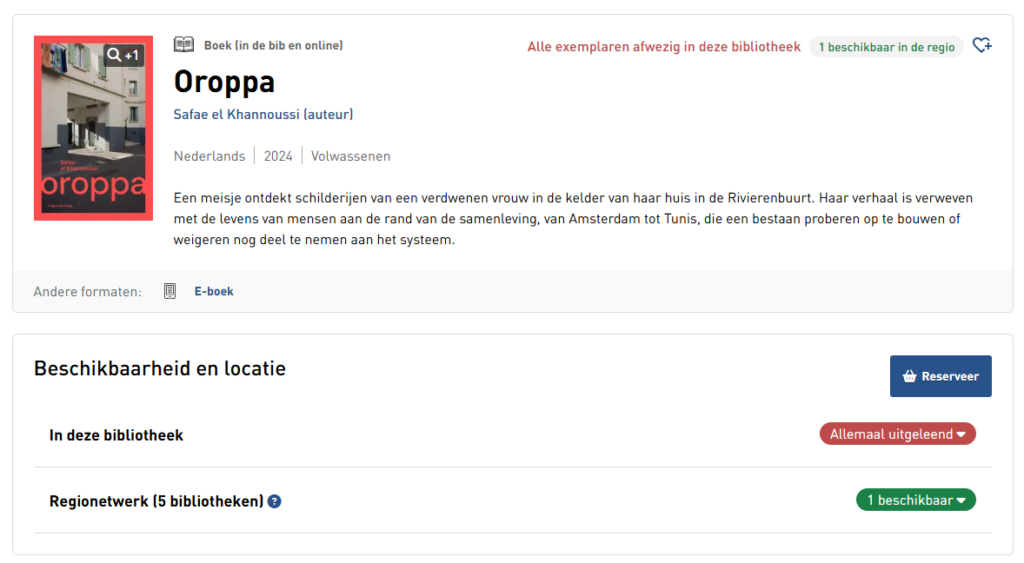The width and height of the screenshot is (1024, 563).
Task: Expand the 'In deze bibliotheek' row
Action: tap(116, 435)
